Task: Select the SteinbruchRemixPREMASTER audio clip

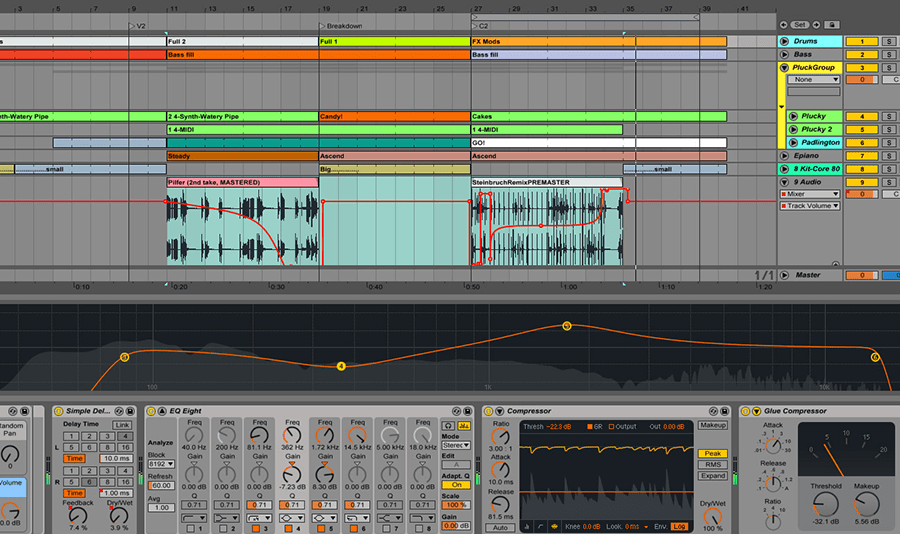Action: click(546, 183)
